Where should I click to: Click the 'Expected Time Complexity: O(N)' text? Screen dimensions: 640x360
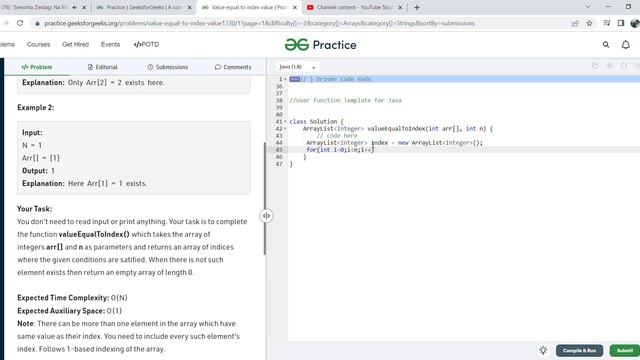(72, 298)
